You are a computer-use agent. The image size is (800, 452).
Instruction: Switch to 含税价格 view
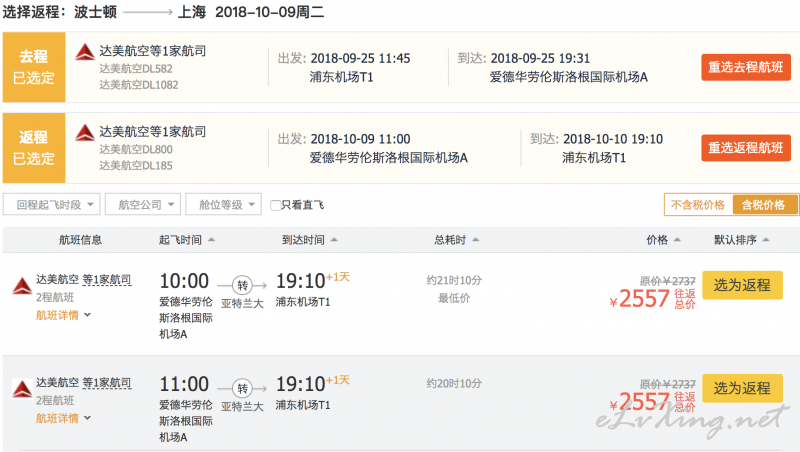click(x=764, y=205)
